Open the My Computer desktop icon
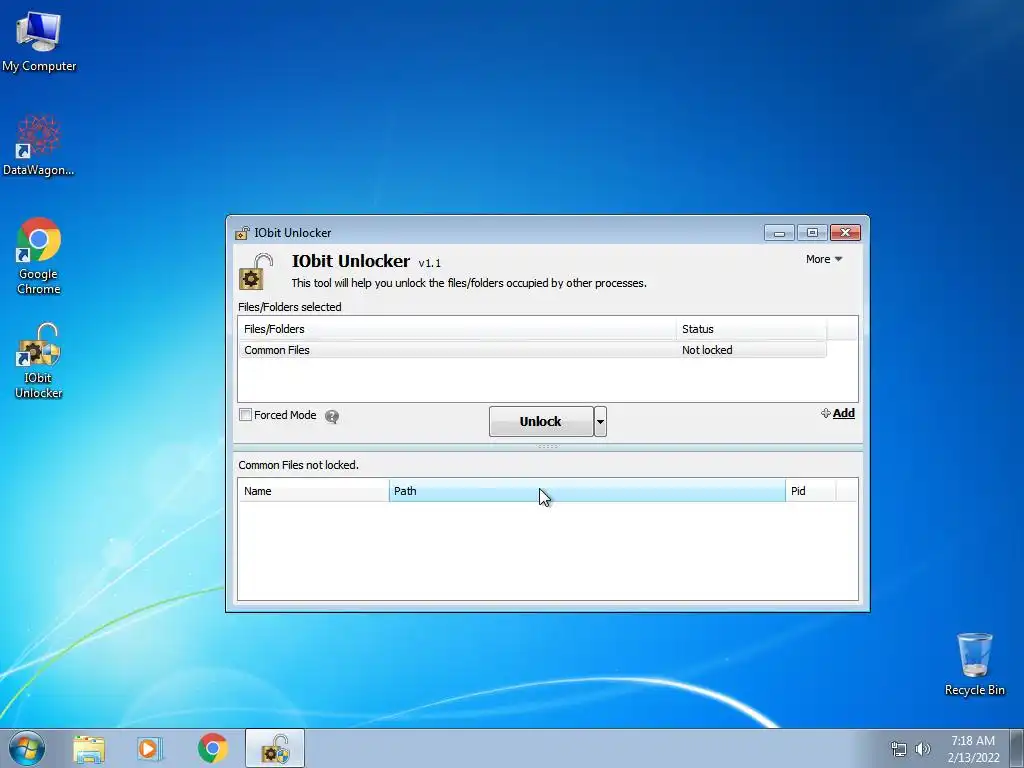This screenshot has height=768, width=1024. [x=39, y=41]
